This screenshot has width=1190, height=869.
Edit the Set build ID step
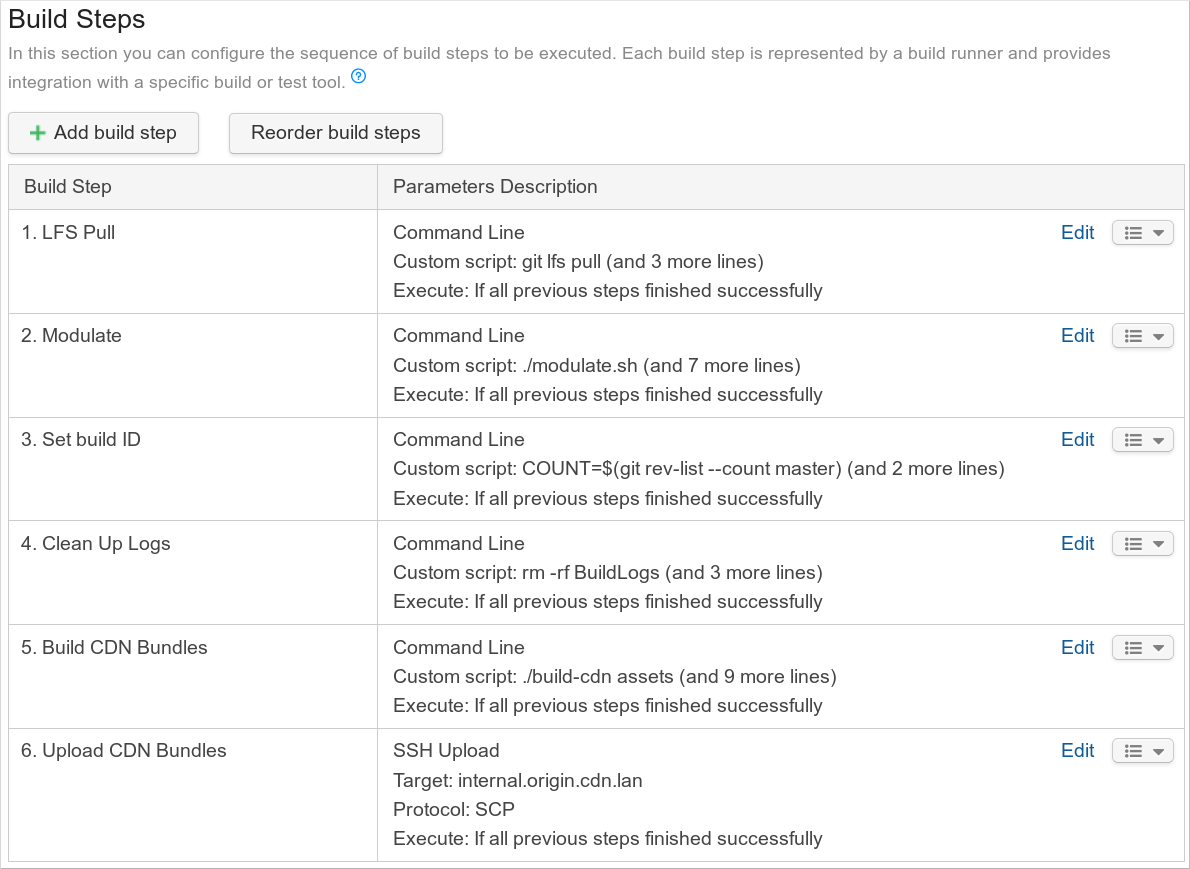pos(1077,440)
